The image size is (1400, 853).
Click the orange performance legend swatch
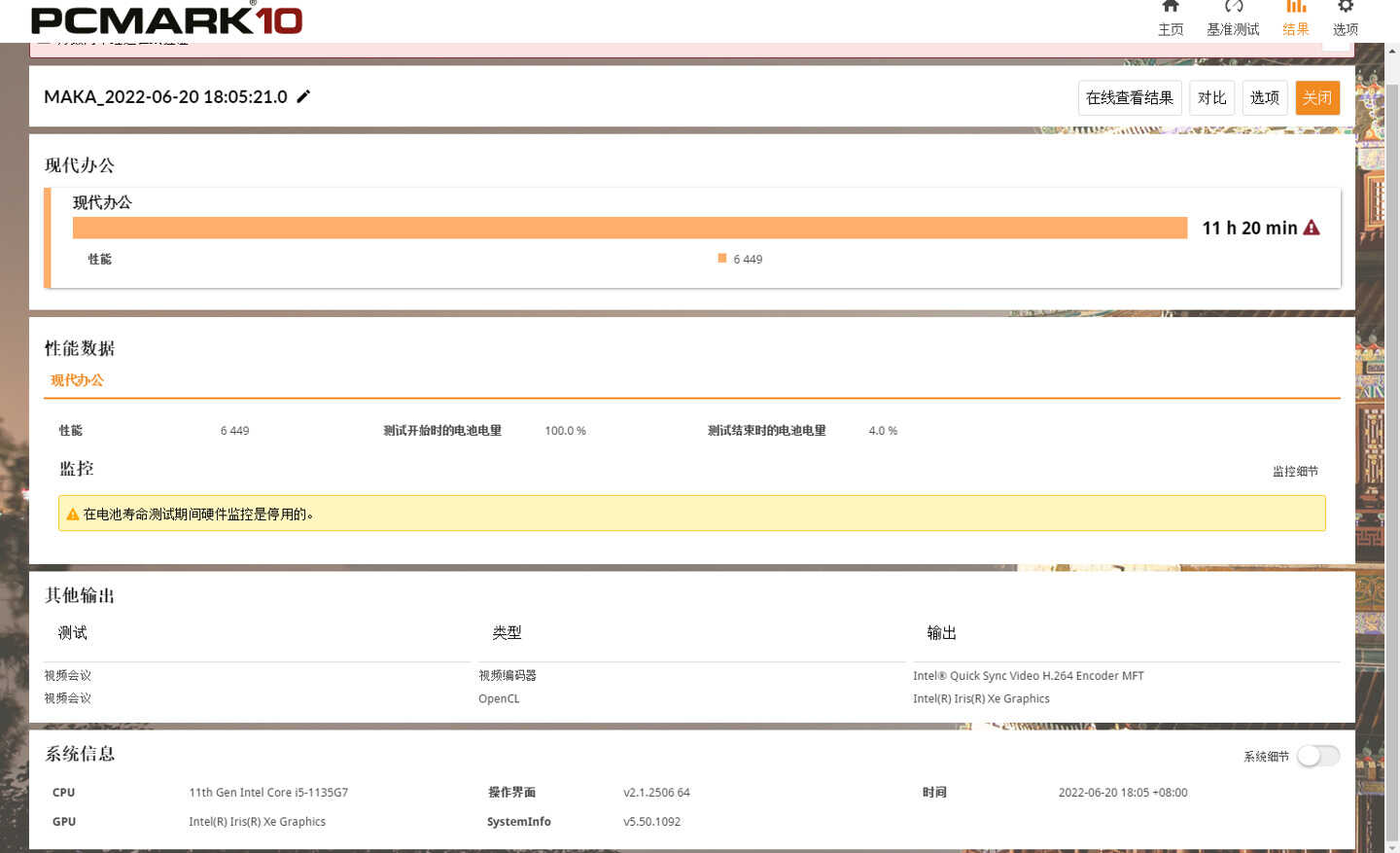click(x=722, y=259)
